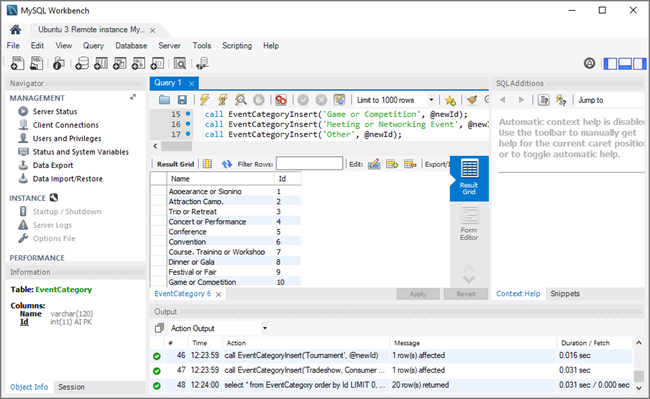Click the Revert button
Screen dimensions: 650x399
click(x=466, y=294)
